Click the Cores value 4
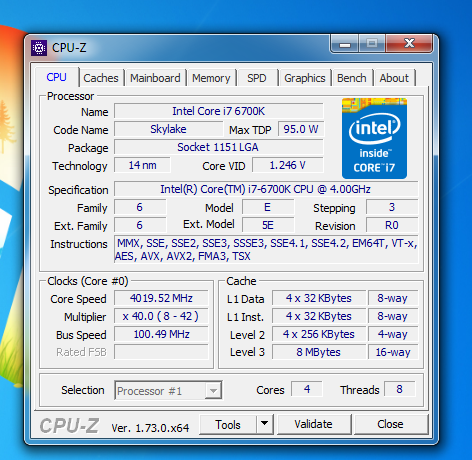The width and height of the screenshot is (472, 460). (x=307, y=389)
